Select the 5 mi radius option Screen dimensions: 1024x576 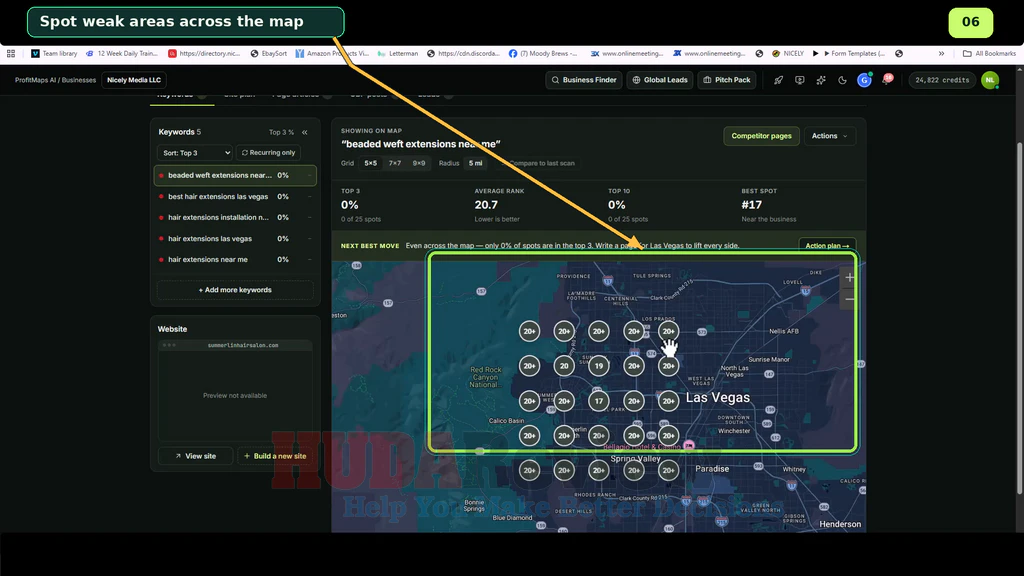tap(475, 163)
